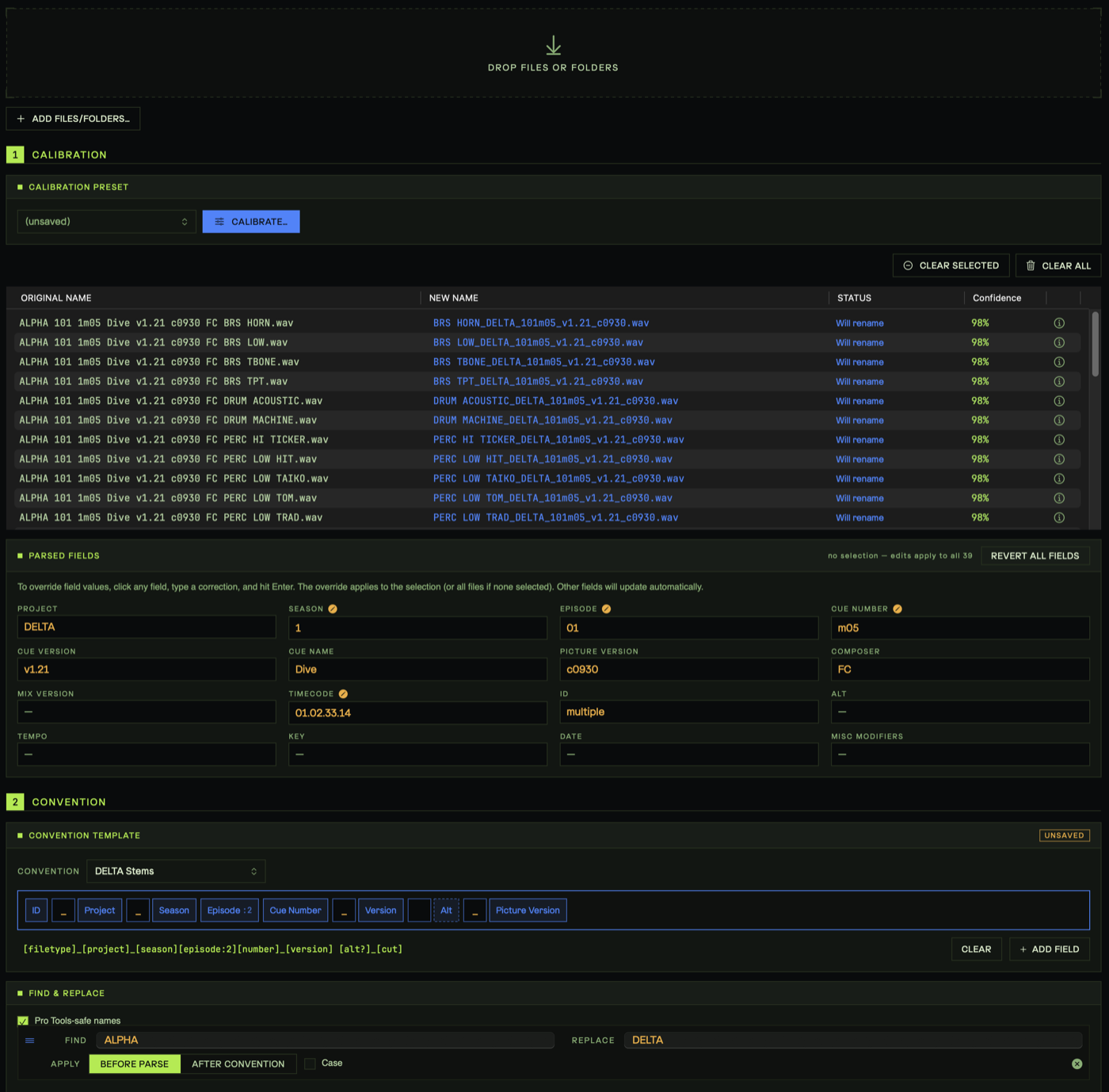The image size is (1109, 1092).
Task: Edit the Timecode field 01.02.33.14
Action: 417,712
